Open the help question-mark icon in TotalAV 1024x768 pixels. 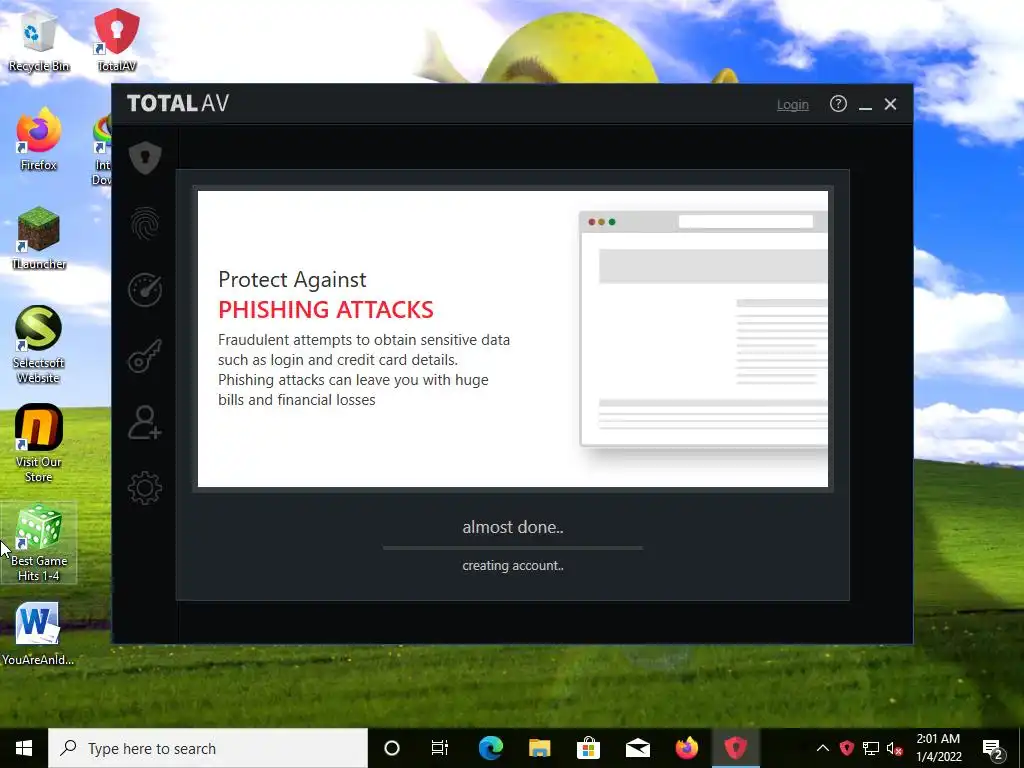[838, 104]
